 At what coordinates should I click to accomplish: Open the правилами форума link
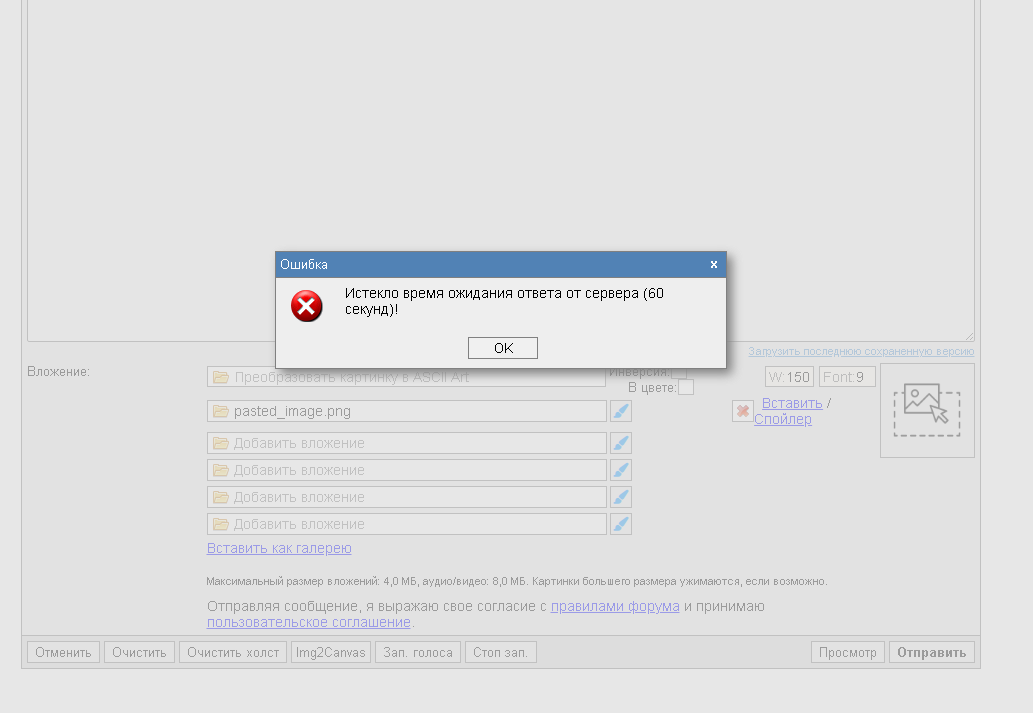pos(615,606)
